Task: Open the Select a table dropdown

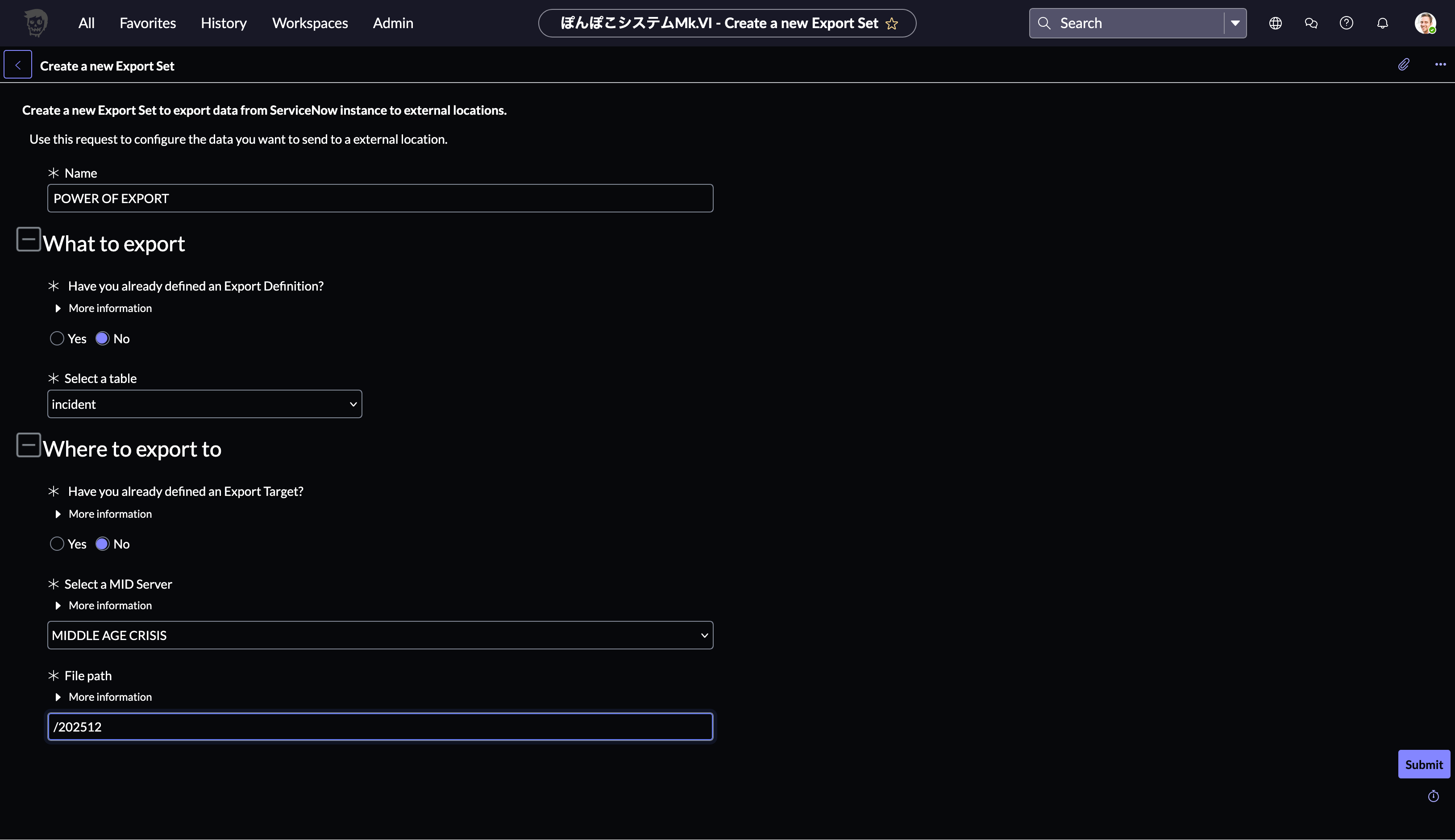Action: [x=204, y=404]
